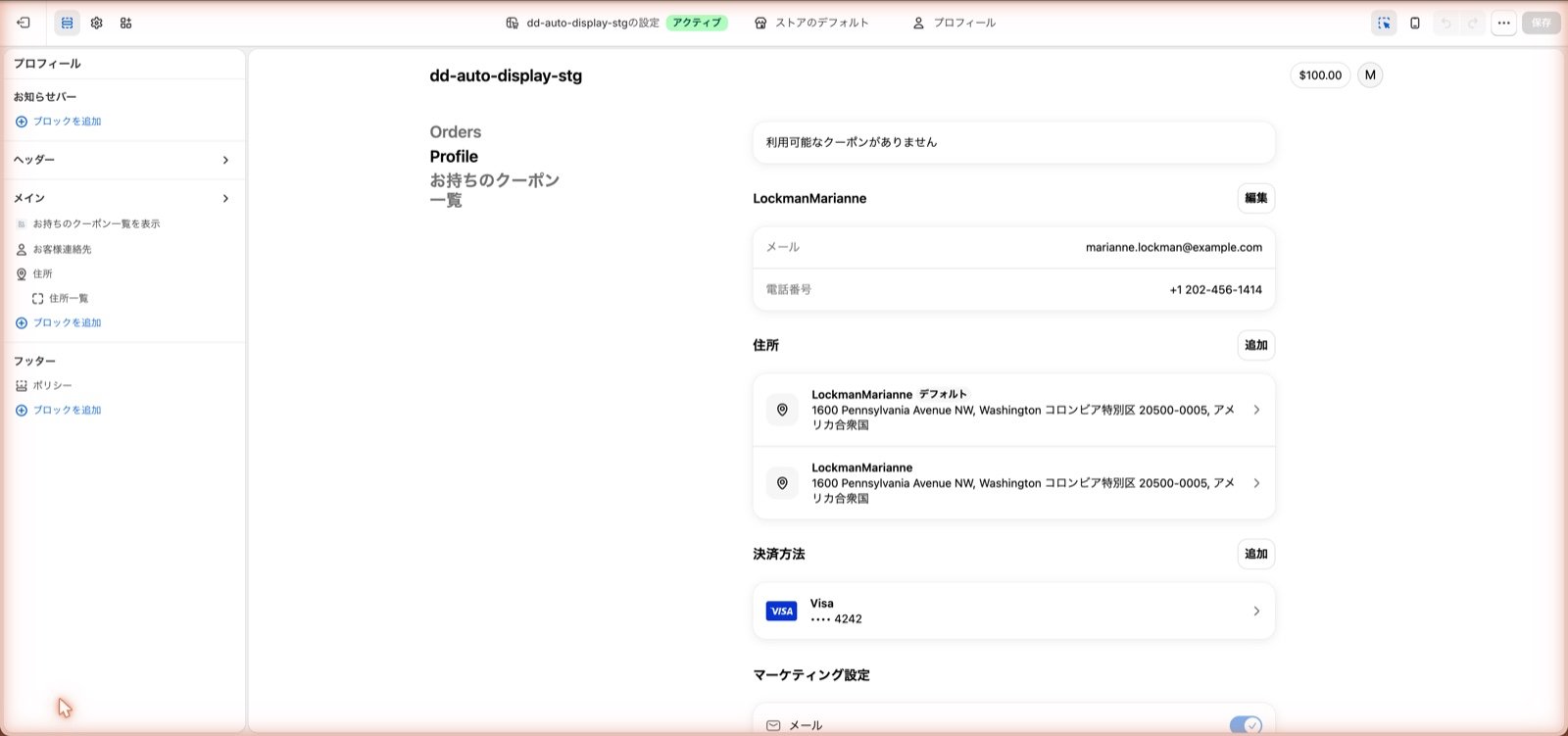Screen dimensions: 1568x736
Task: Click the policy block icon
Action: coord(22,386)
